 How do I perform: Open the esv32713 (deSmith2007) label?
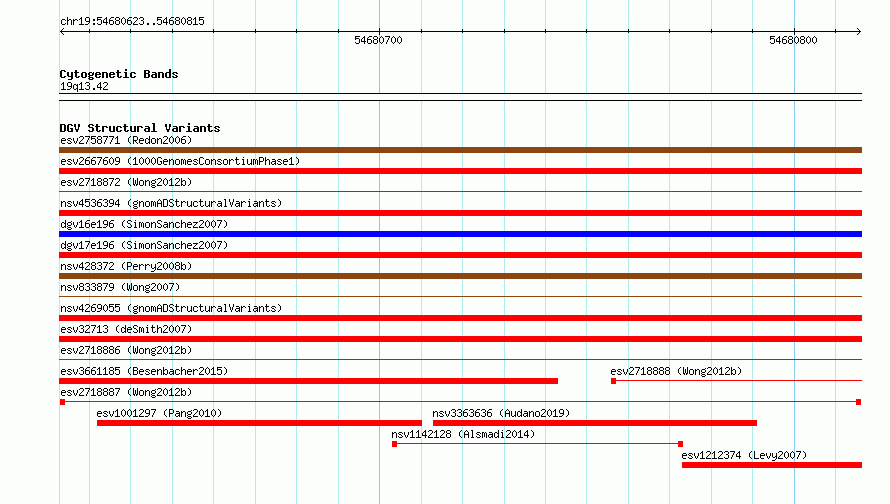point(126,329)
